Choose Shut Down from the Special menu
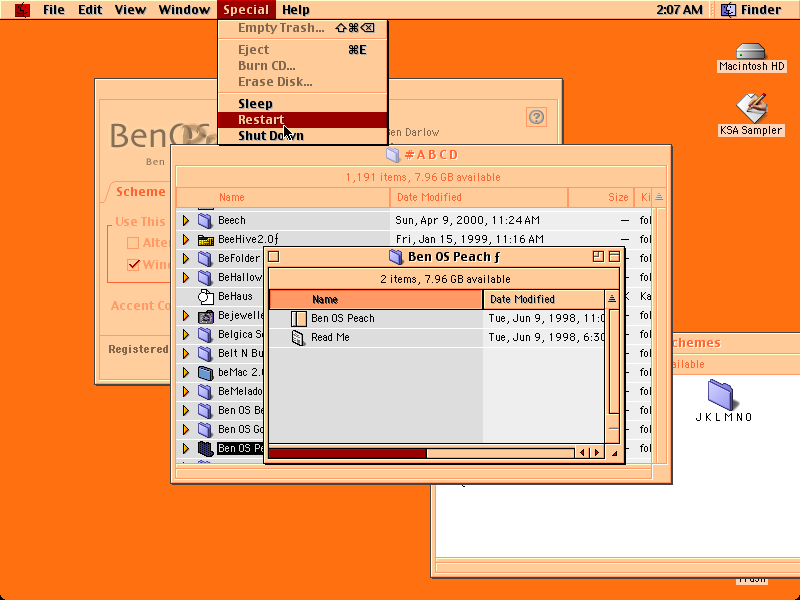 coord(303,136)
